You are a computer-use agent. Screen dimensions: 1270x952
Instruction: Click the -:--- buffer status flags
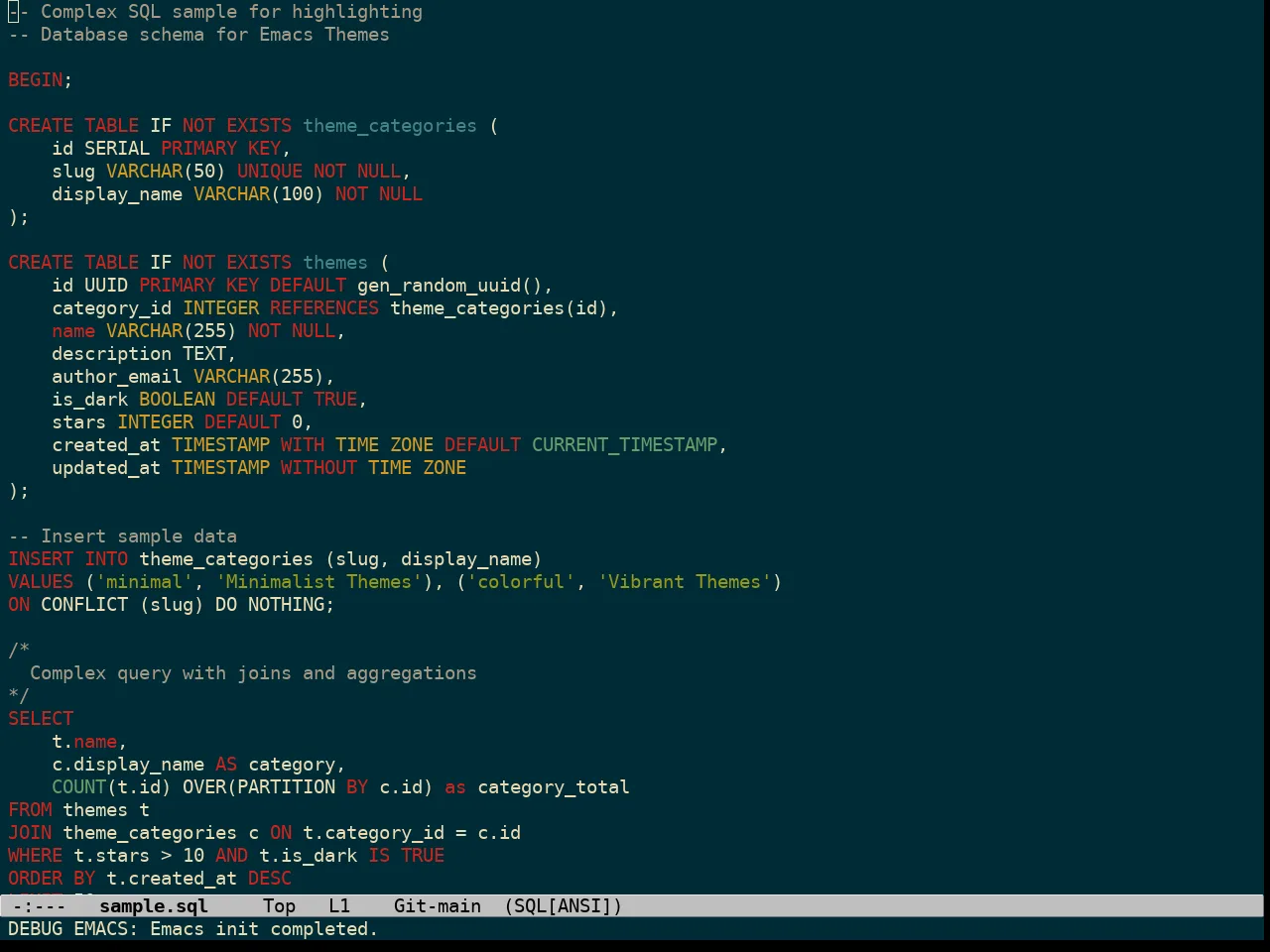(39, 905)
